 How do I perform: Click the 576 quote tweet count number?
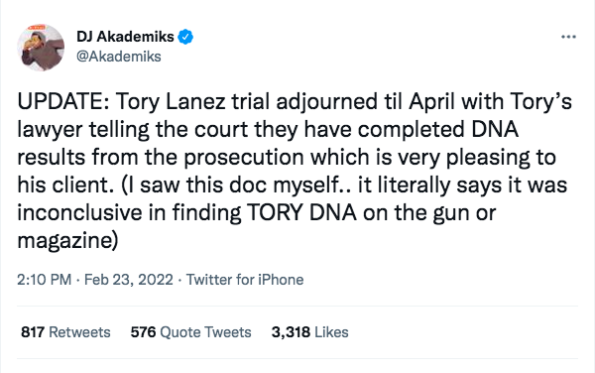click(x=143, y=332)
